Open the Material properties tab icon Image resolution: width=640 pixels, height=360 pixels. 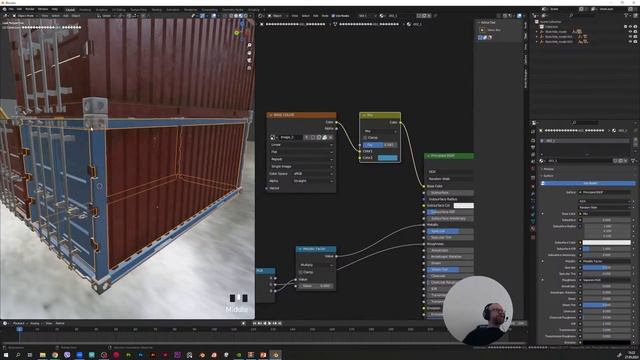tap(533, 229)
